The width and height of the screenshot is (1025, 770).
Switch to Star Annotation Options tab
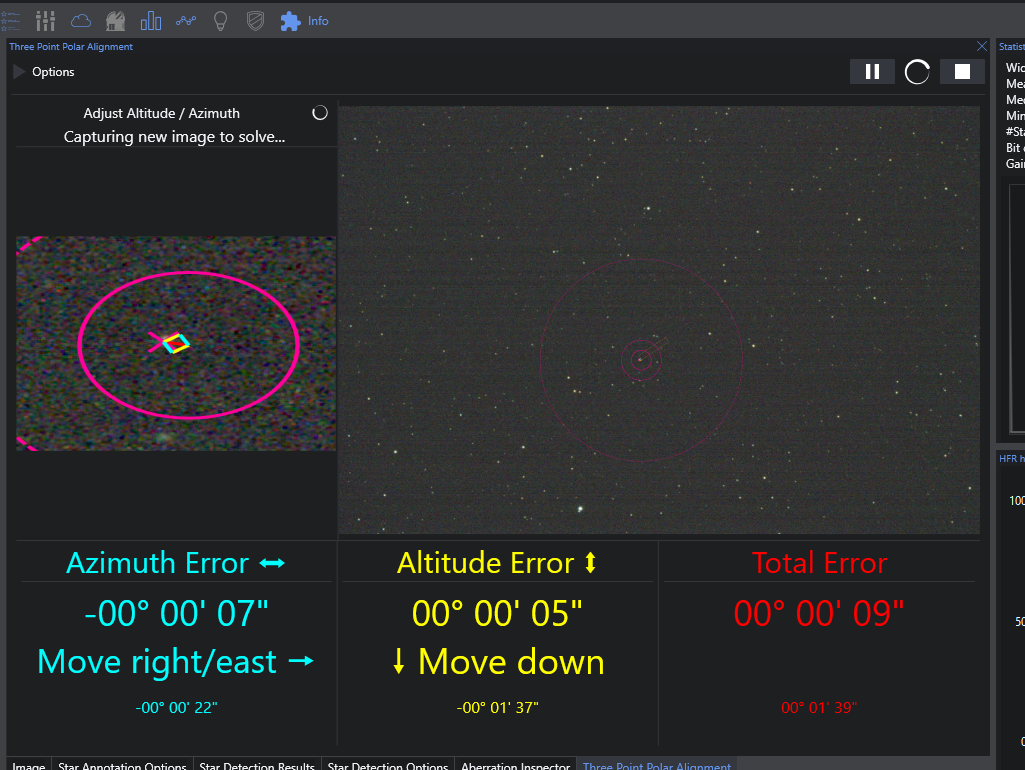122,765
